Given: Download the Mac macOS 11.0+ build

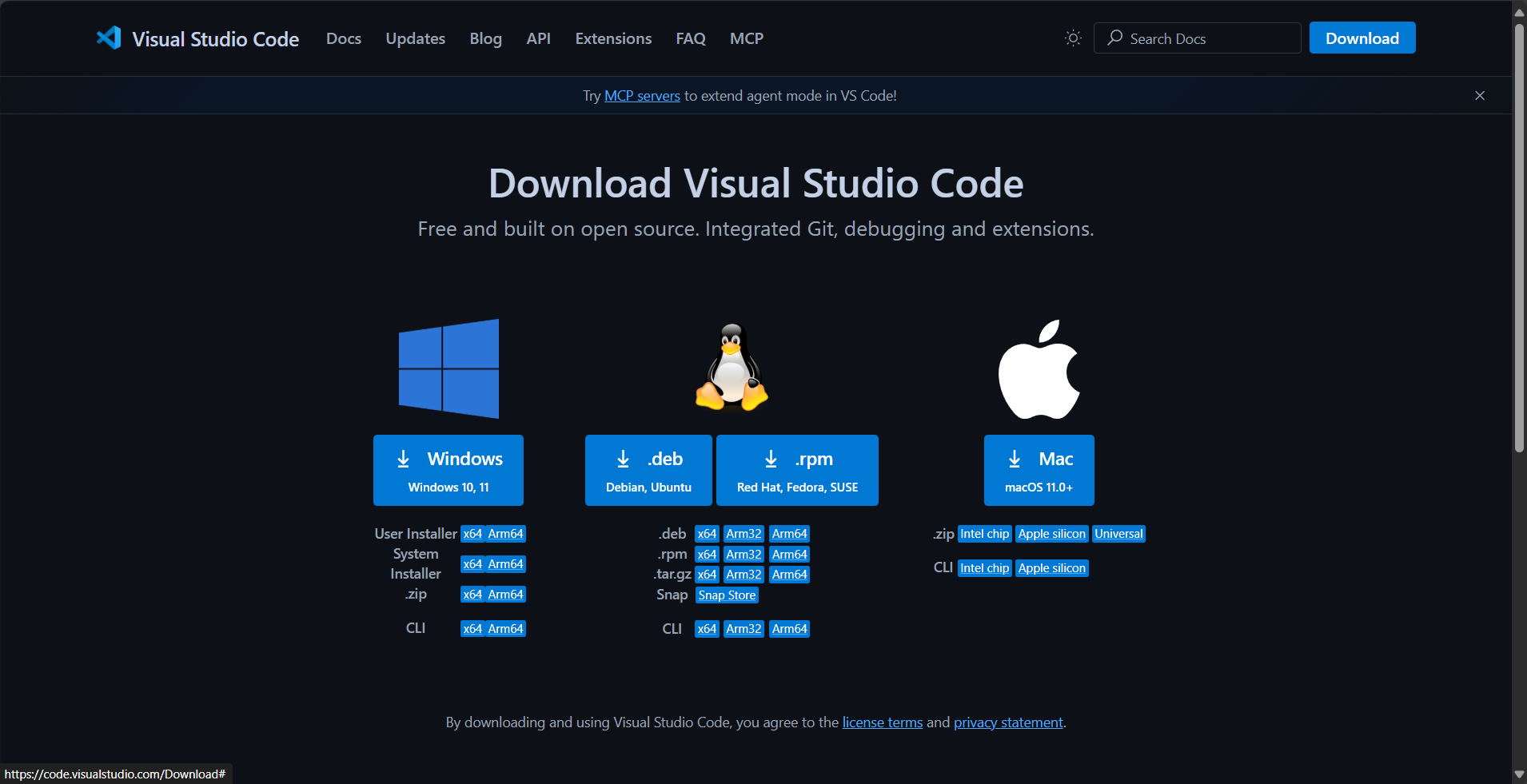Looking at the screenshot, I should pos(1039,470).
